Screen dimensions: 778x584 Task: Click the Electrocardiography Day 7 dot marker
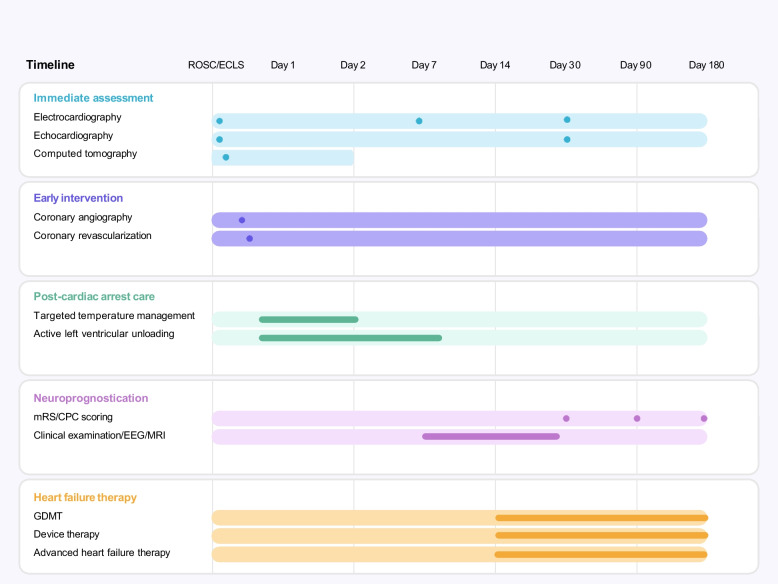(x=419, y=121)
